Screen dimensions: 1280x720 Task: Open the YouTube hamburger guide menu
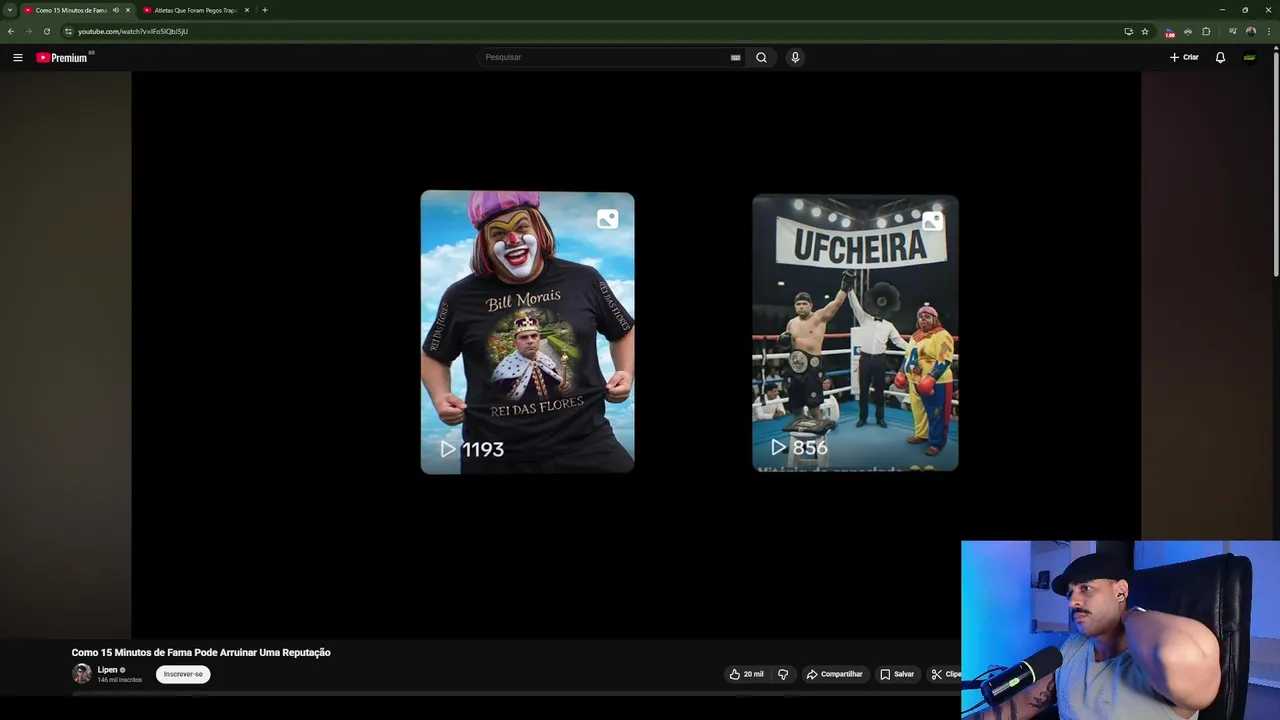[x=17, y=57]
